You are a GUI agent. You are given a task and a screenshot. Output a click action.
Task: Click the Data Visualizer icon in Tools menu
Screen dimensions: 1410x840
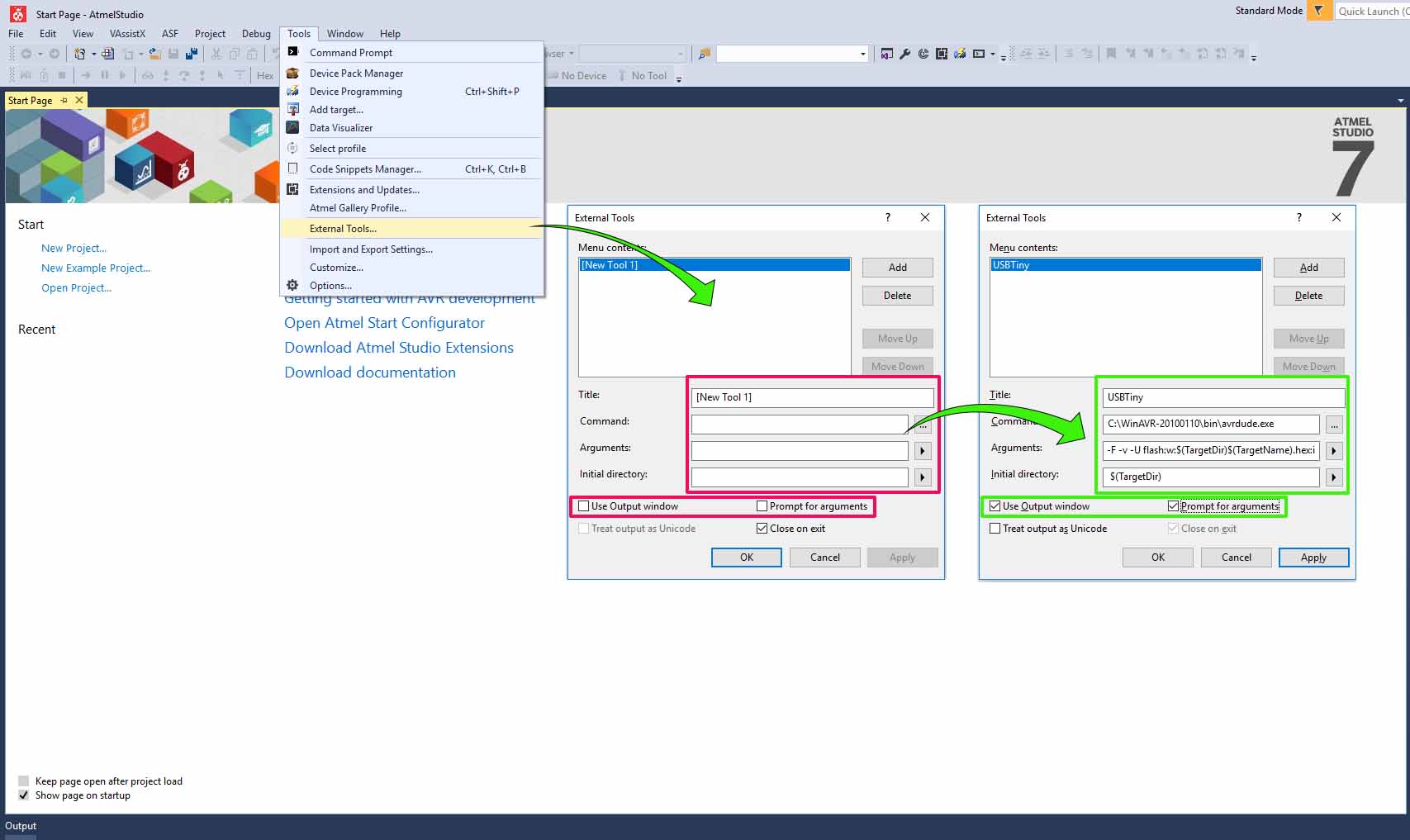coord(292,127)
